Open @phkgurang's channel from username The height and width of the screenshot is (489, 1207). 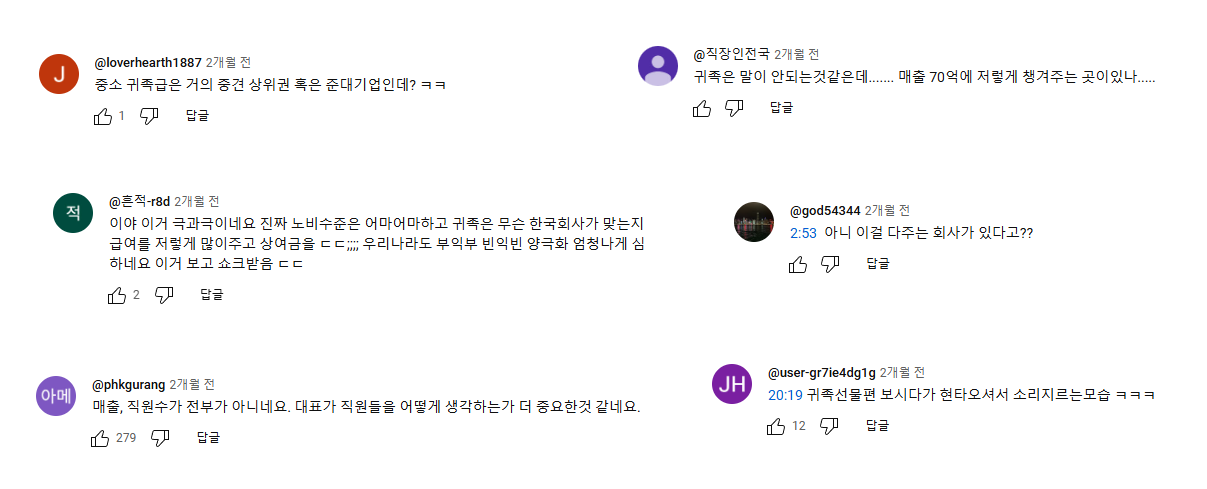129,384
